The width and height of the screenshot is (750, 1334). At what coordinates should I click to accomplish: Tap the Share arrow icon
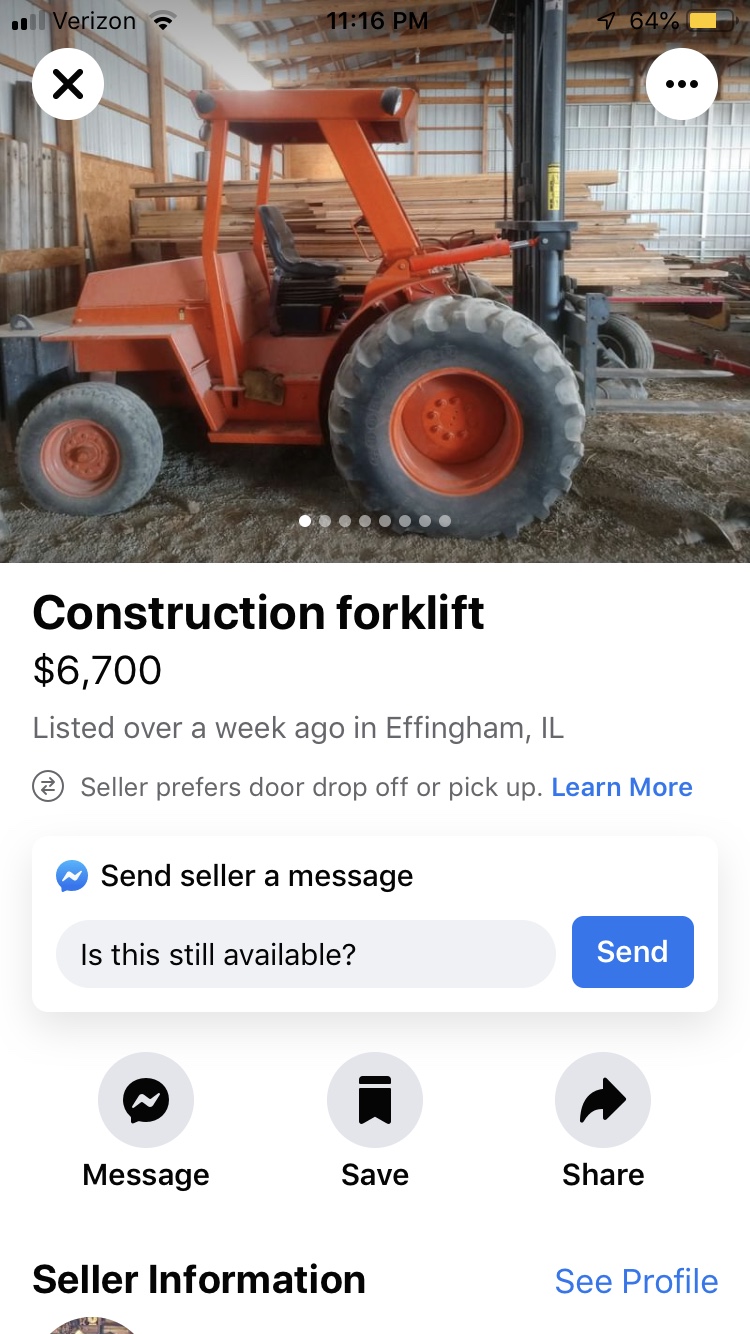(x=603, y=1100)
